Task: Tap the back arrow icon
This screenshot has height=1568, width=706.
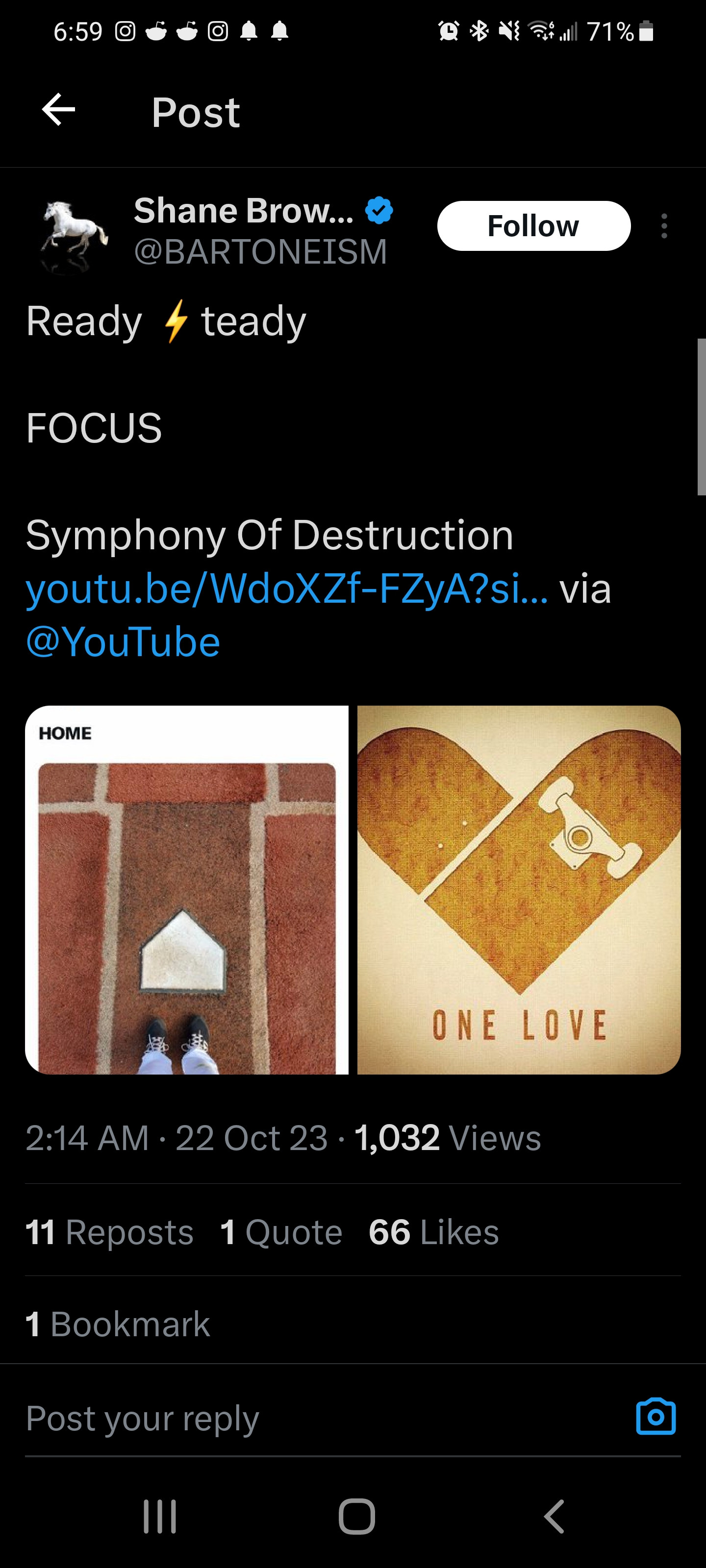Action: [58, 110]
